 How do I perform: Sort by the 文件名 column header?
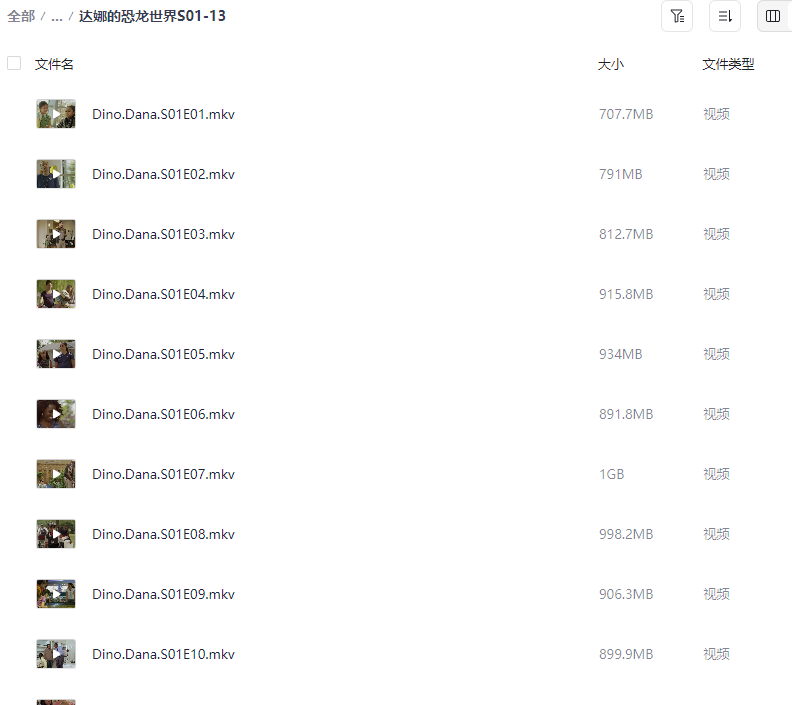54,64
